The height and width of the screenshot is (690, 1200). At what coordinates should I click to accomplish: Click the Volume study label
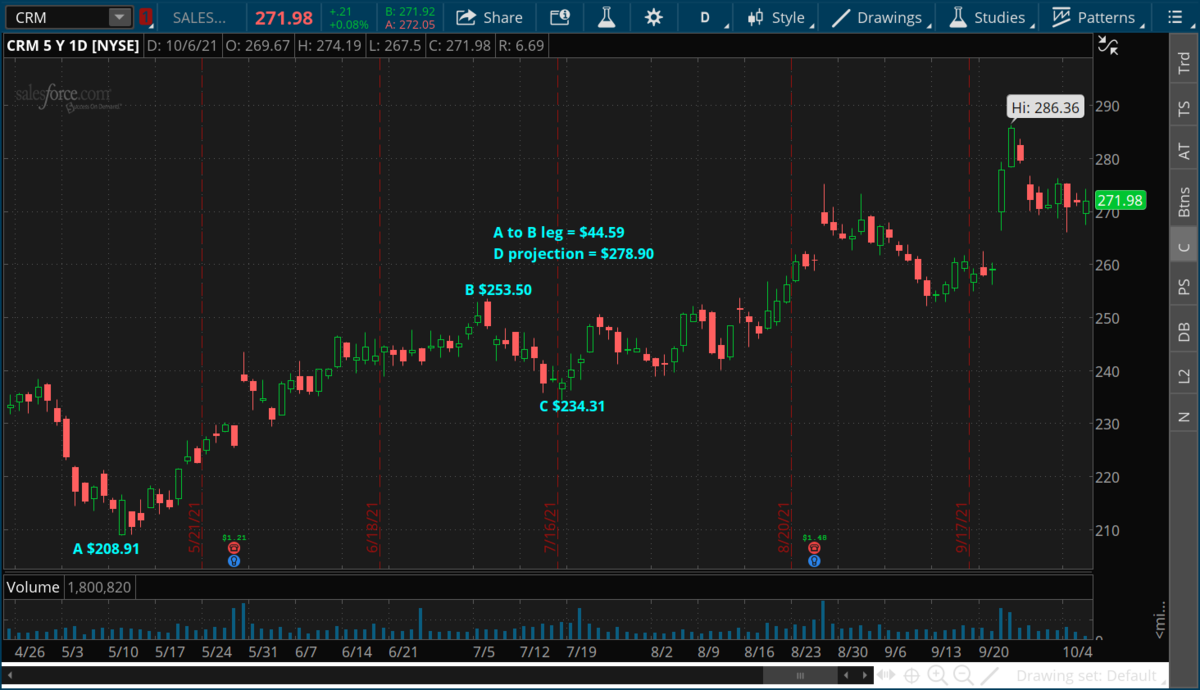(x=34, y=587)
